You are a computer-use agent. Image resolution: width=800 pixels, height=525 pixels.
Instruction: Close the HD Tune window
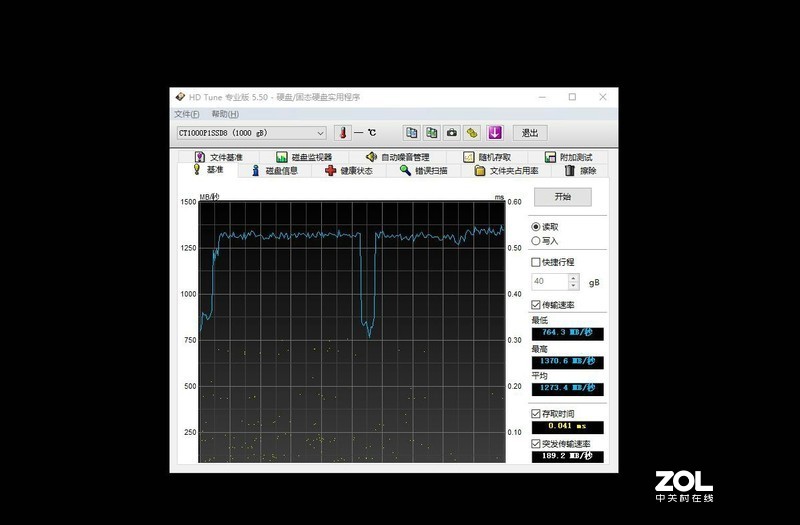603,97
